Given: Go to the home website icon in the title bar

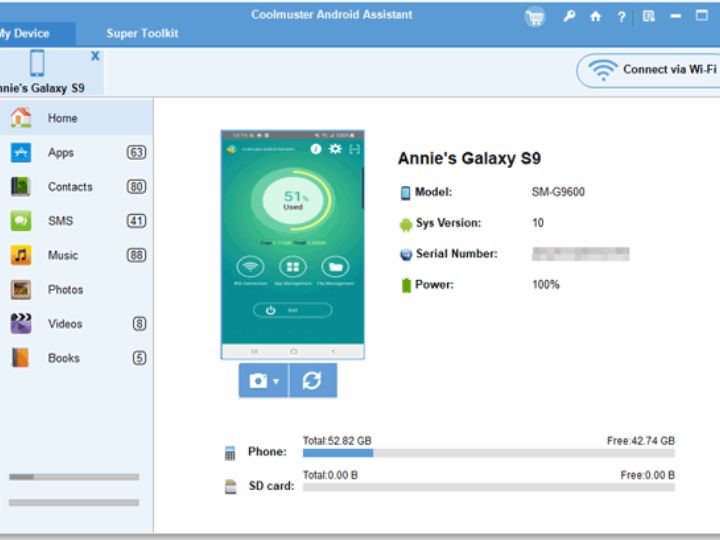Looking at the screenshot, I should point(596,17).
